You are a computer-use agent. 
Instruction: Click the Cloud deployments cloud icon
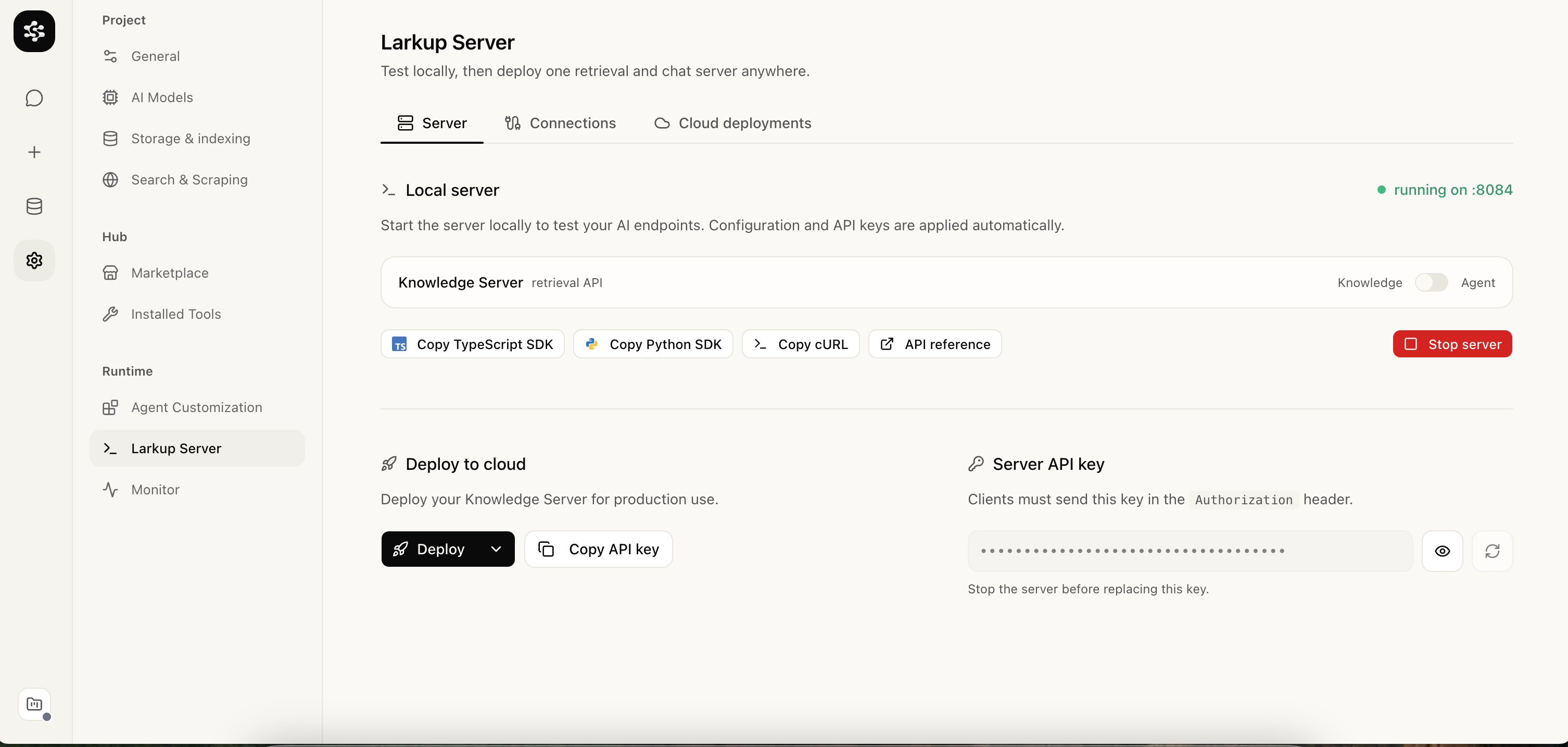[x=662, y=123]
